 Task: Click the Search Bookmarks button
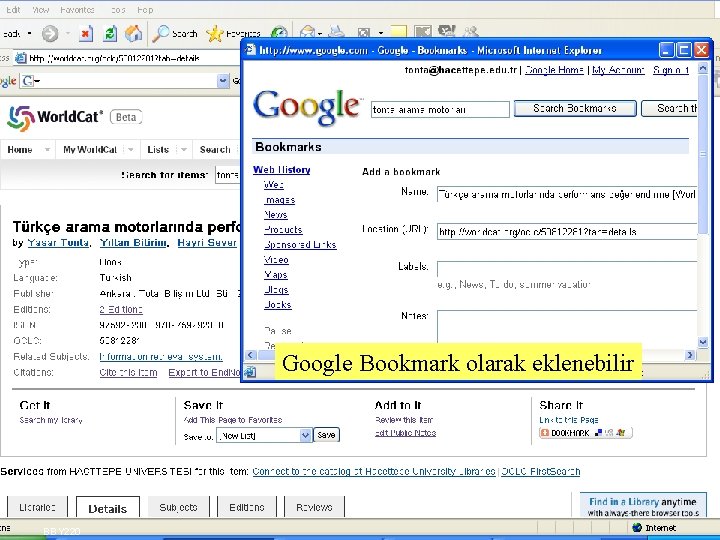click(x=575, y=108)
